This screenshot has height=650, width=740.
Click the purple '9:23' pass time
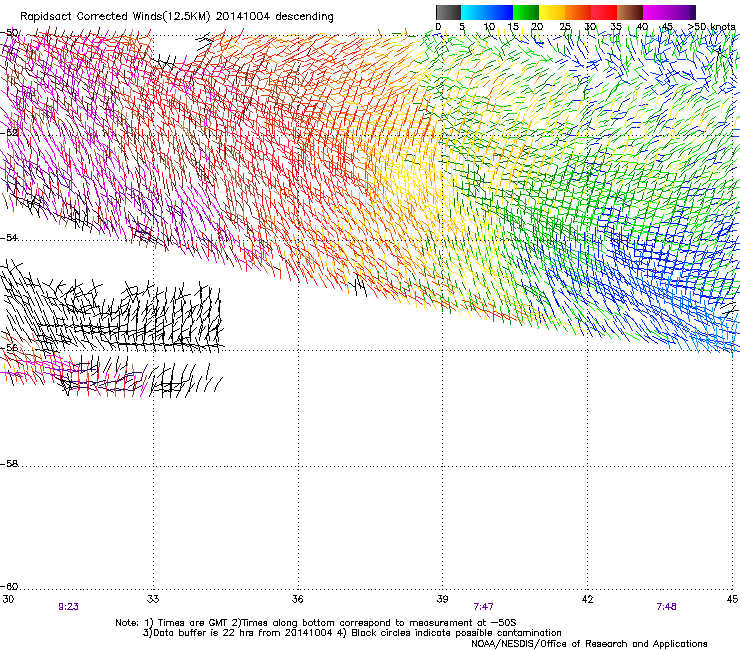(68, 607)
